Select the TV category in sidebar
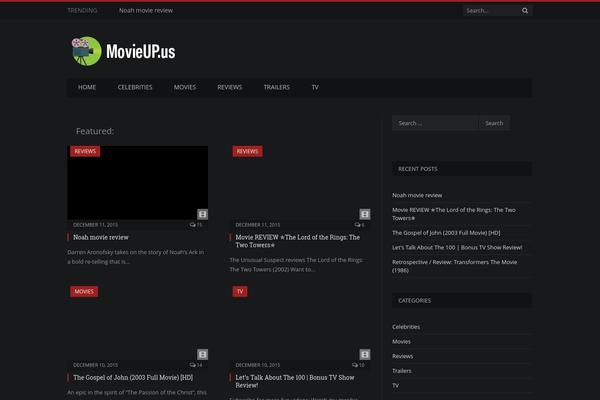Screen dimensions: 600x400 (395, 385)
